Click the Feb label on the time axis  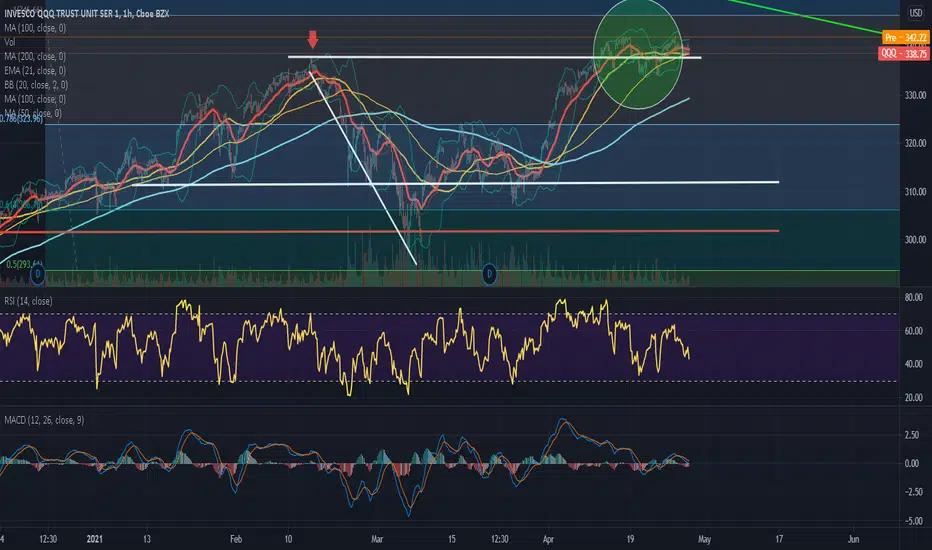pos(236,539)
